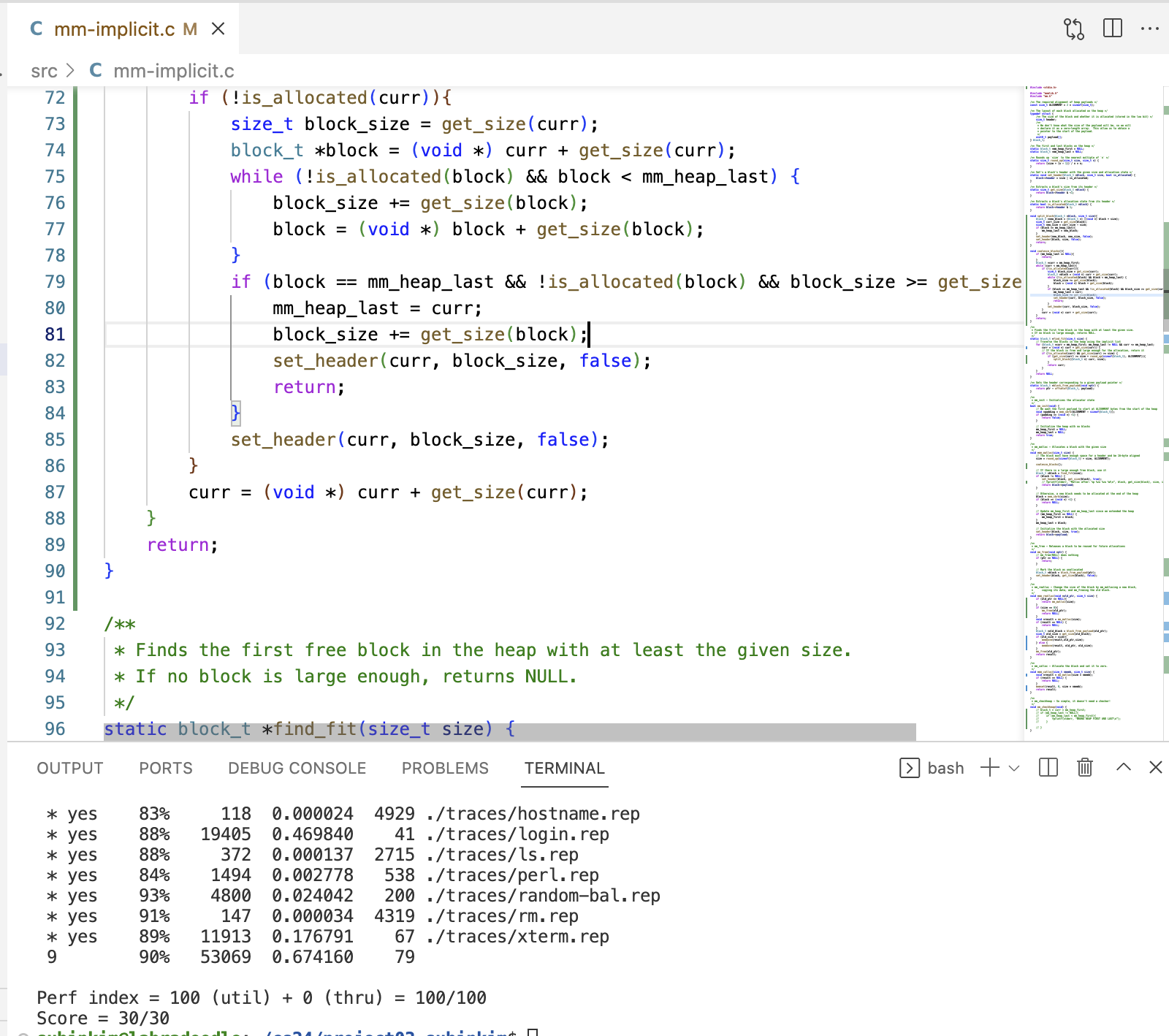The width and height of the screenshot is (1169, 1036).
Task: Kill the terminal using trash icon
Action: click(x=1085, y=768)
